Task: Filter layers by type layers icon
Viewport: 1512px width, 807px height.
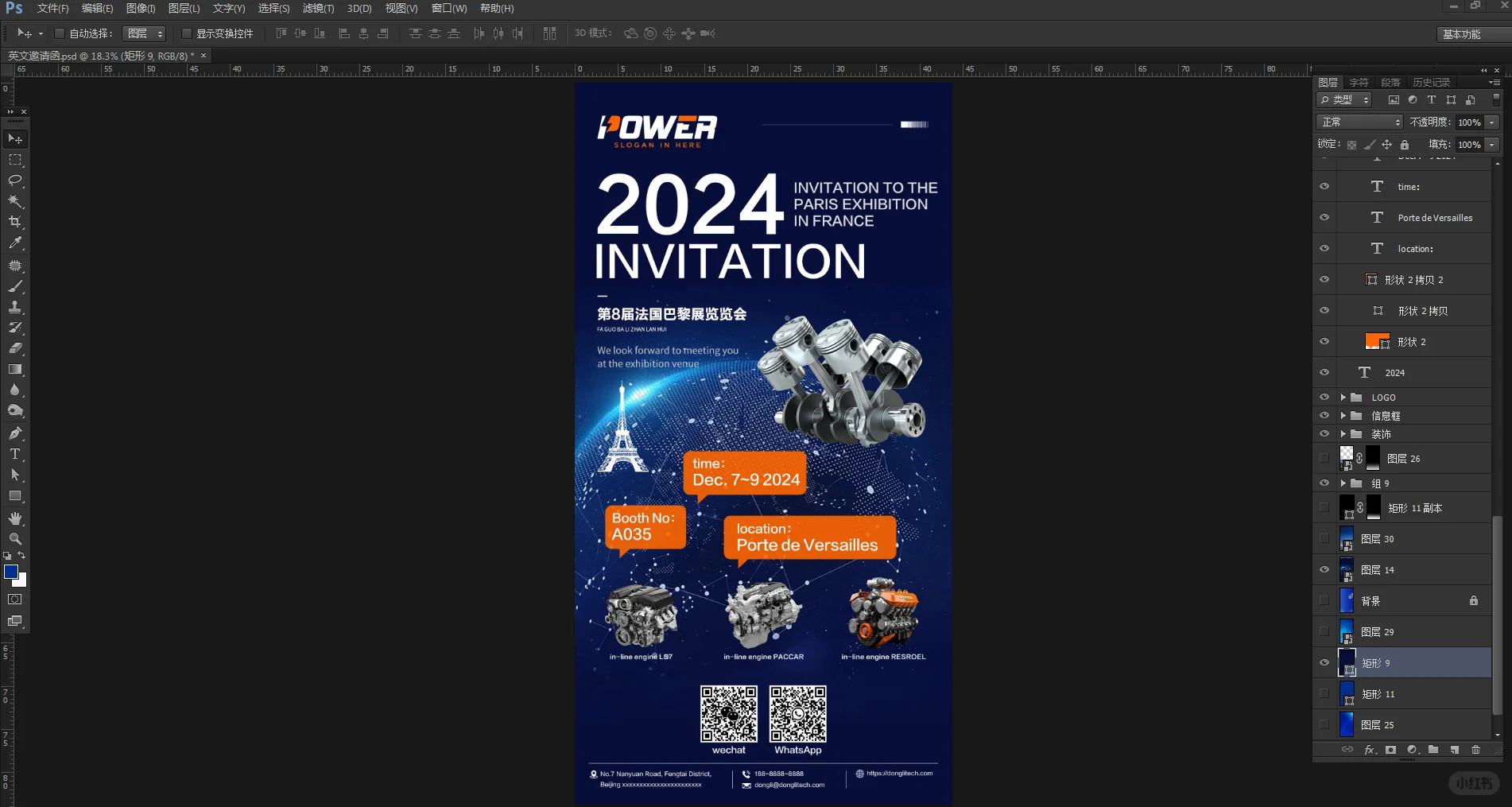Action: 1432,100
